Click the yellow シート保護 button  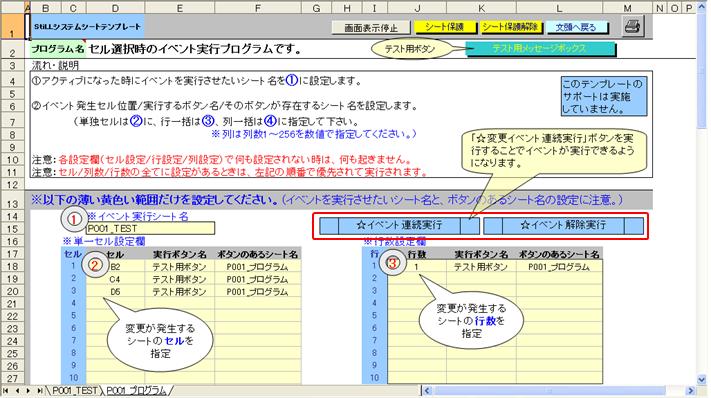[x=445, y=27]
